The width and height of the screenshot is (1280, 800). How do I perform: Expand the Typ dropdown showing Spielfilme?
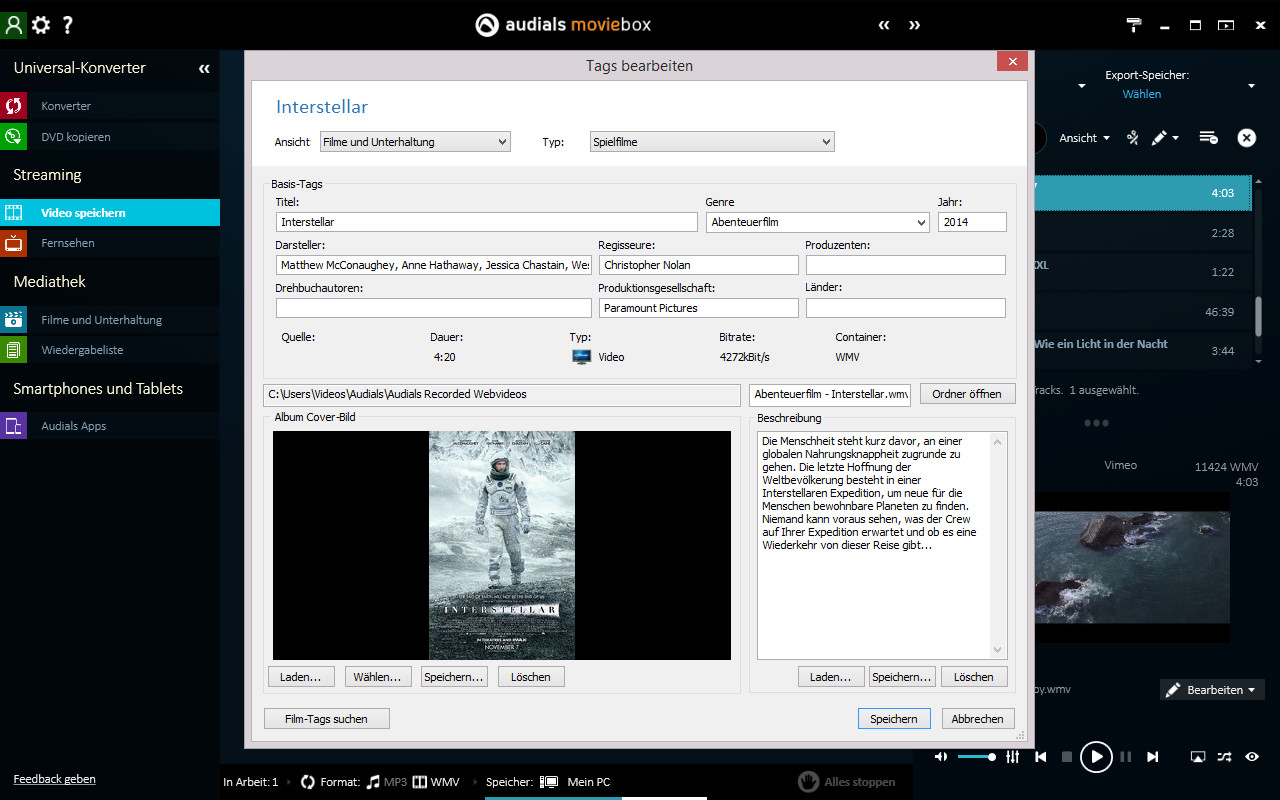pyautogui.click(x=711, y=142)
